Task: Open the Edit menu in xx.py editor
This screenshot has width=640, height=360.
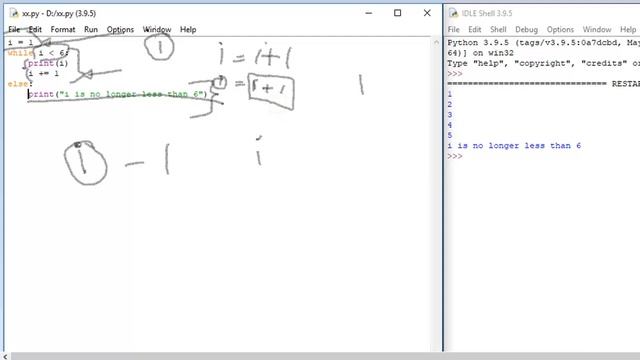Action: [x=35, y=29]
